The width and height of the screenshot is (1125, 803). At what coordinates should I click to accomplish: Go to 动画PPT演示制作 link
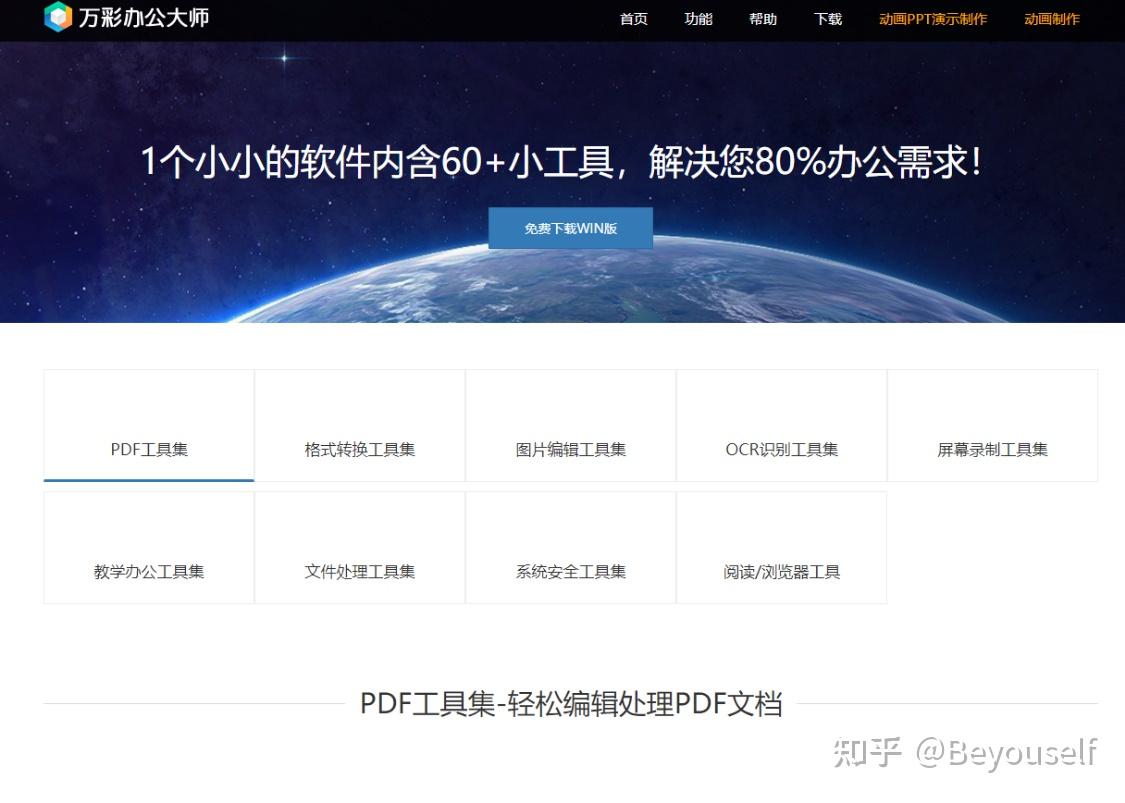pos(933,19)
